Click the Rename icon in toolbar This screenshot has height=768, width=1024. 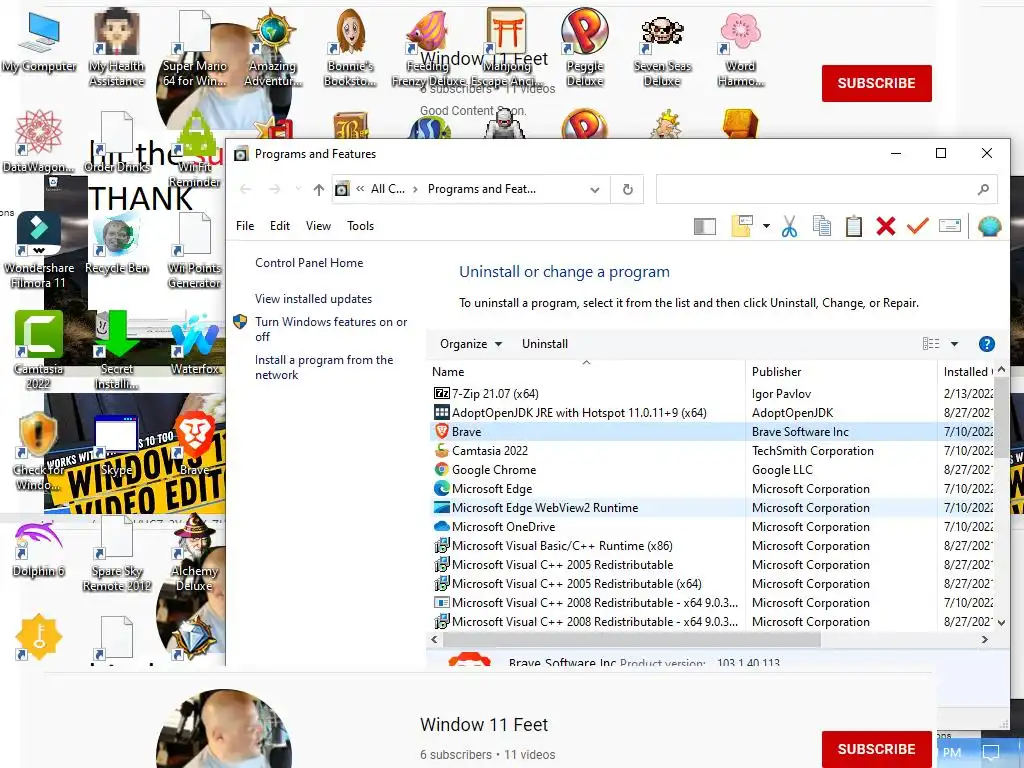pyautogui.click(x=950, y=226)
